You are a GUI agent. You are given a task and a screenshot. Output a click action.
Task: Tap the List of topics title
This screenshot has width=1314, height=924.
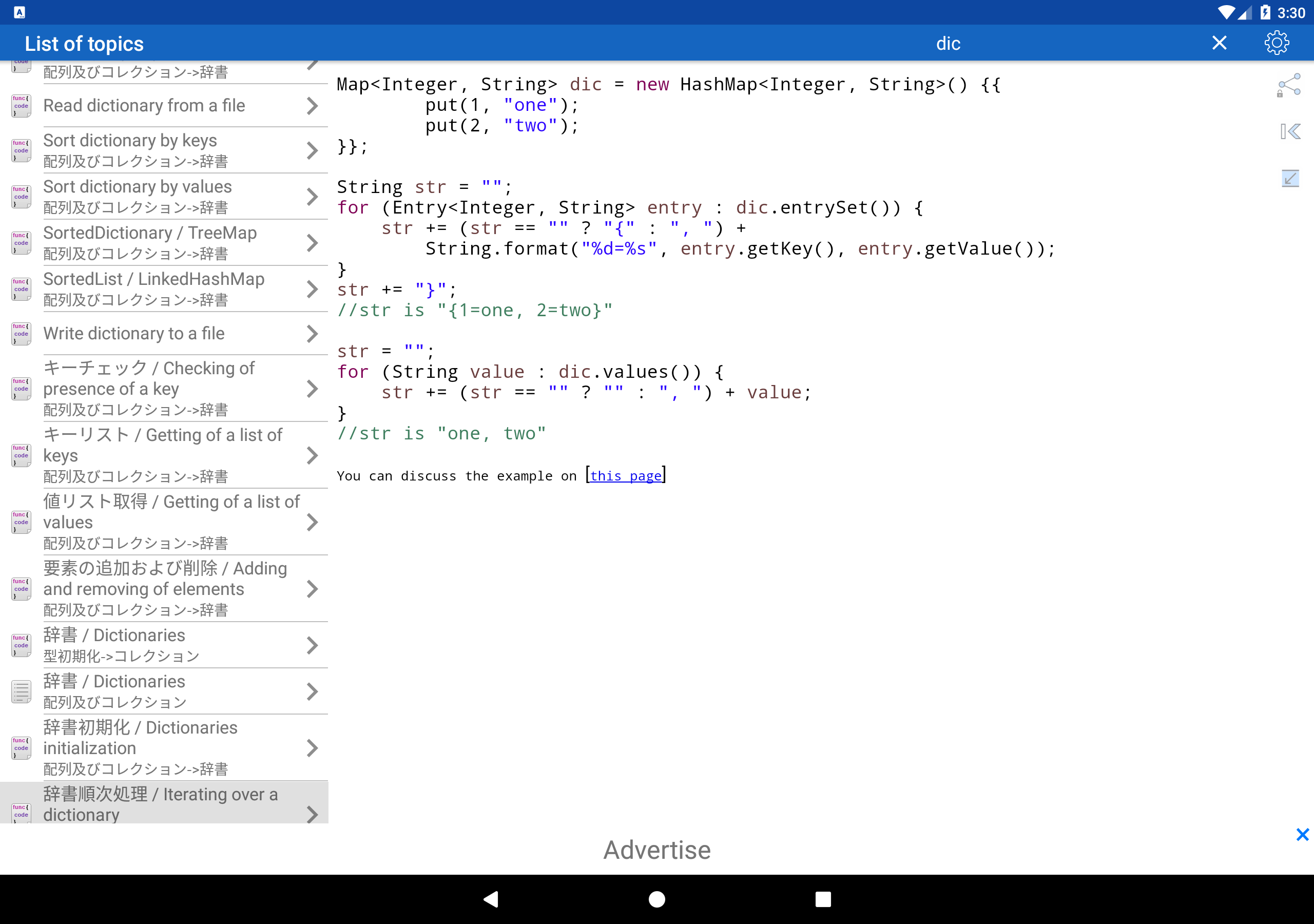84,44
